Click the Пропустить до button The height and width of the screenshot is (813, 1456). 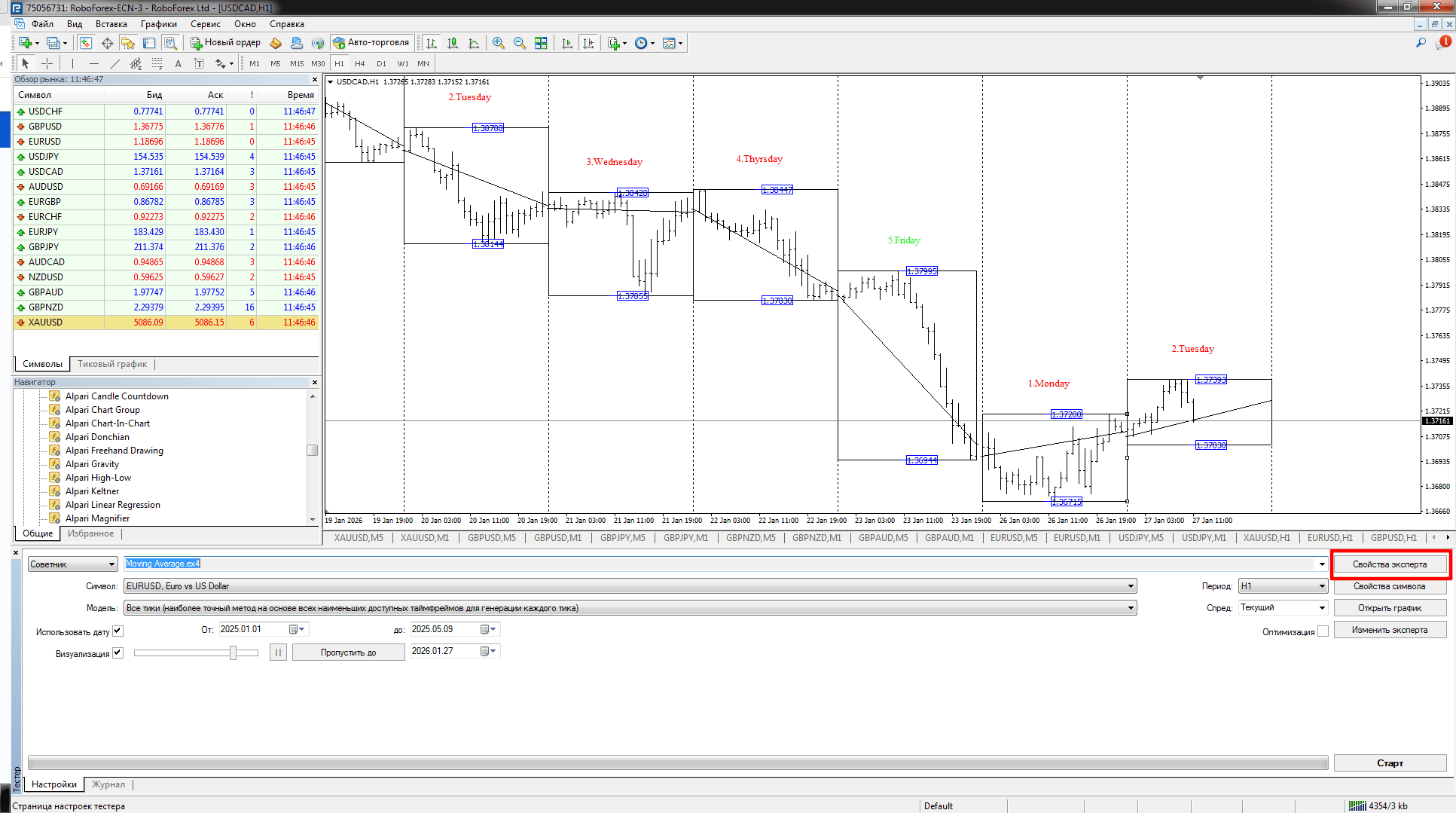(348, 653)
